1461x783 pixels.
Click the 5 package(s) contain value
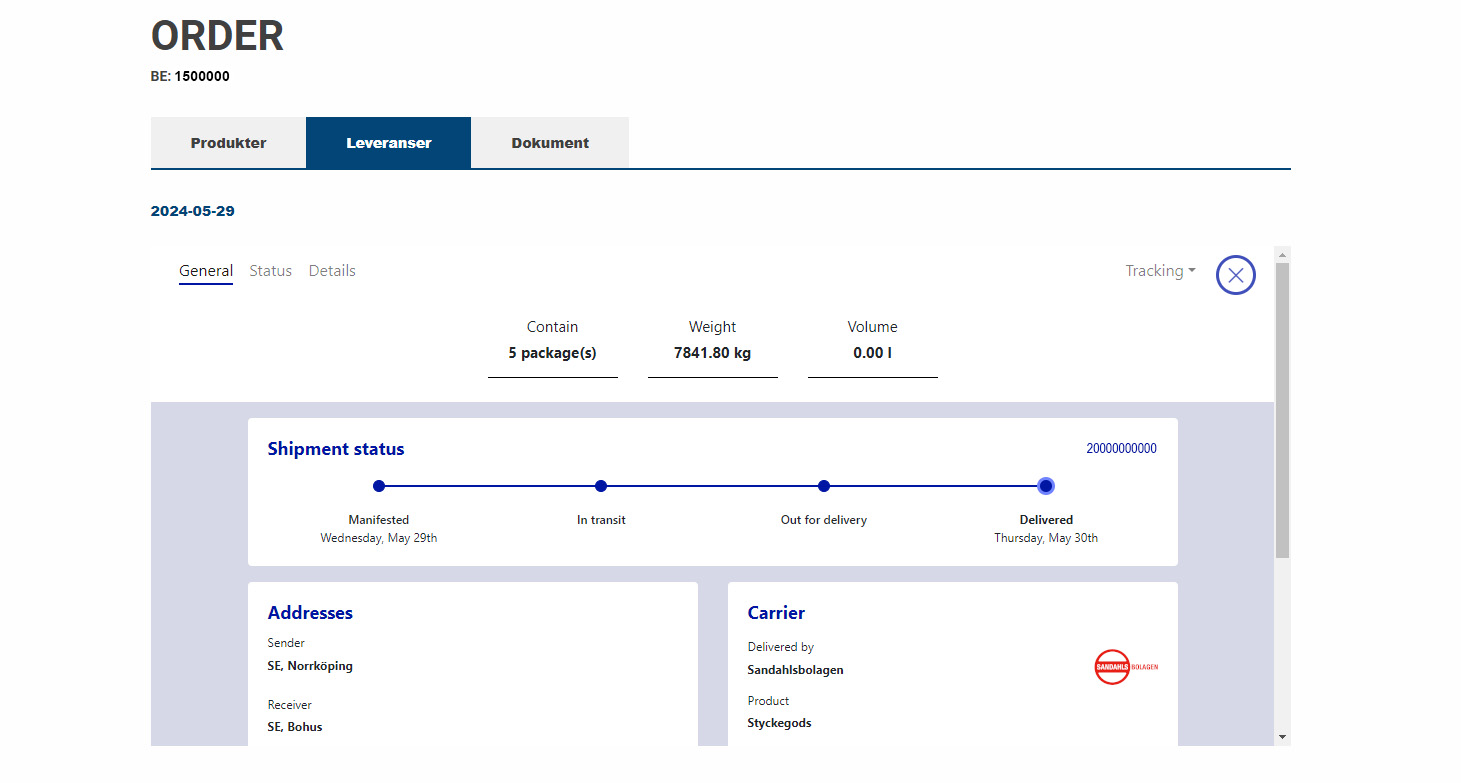552,353
